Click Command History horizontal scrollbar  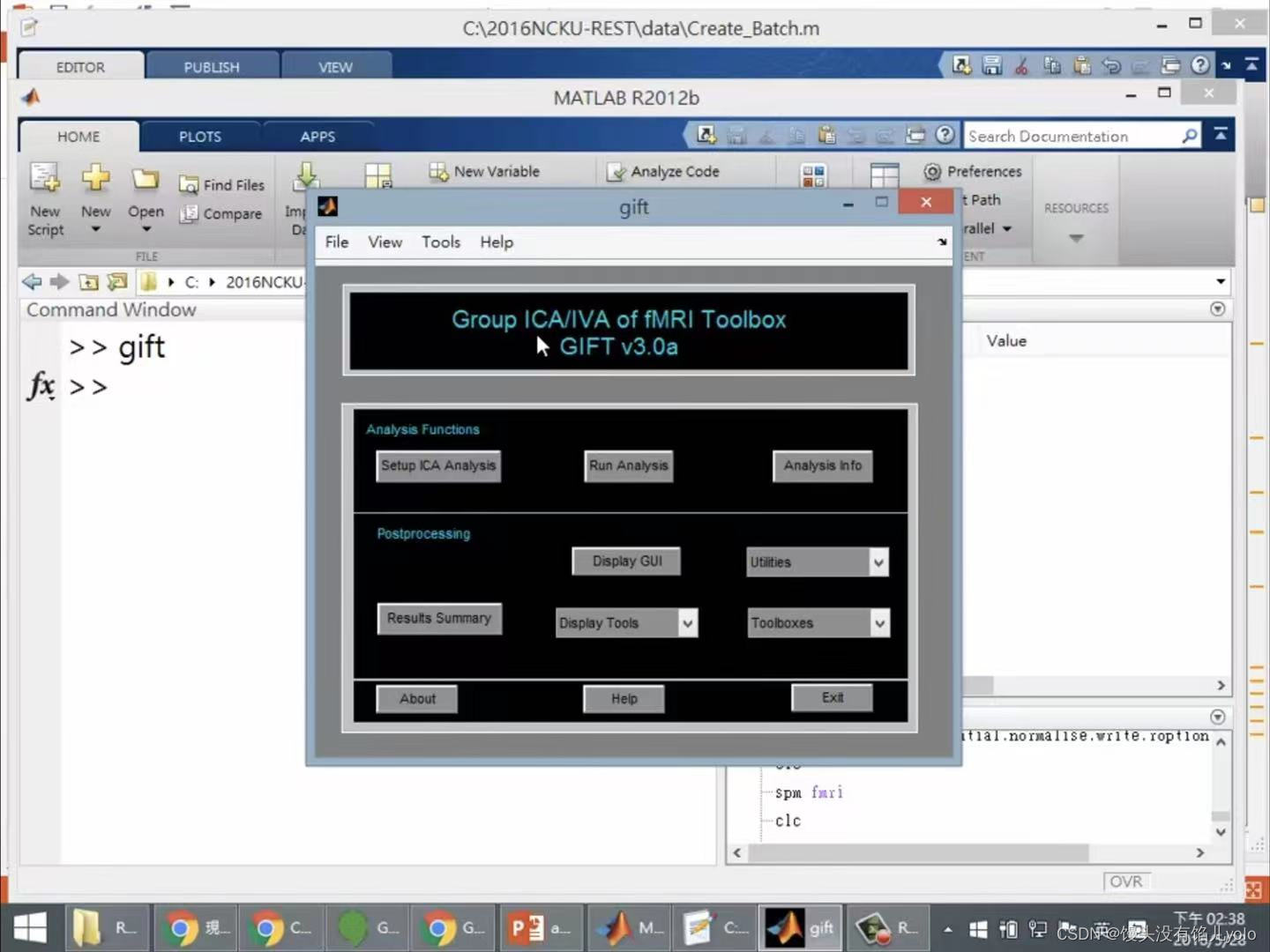click(919, 852)
